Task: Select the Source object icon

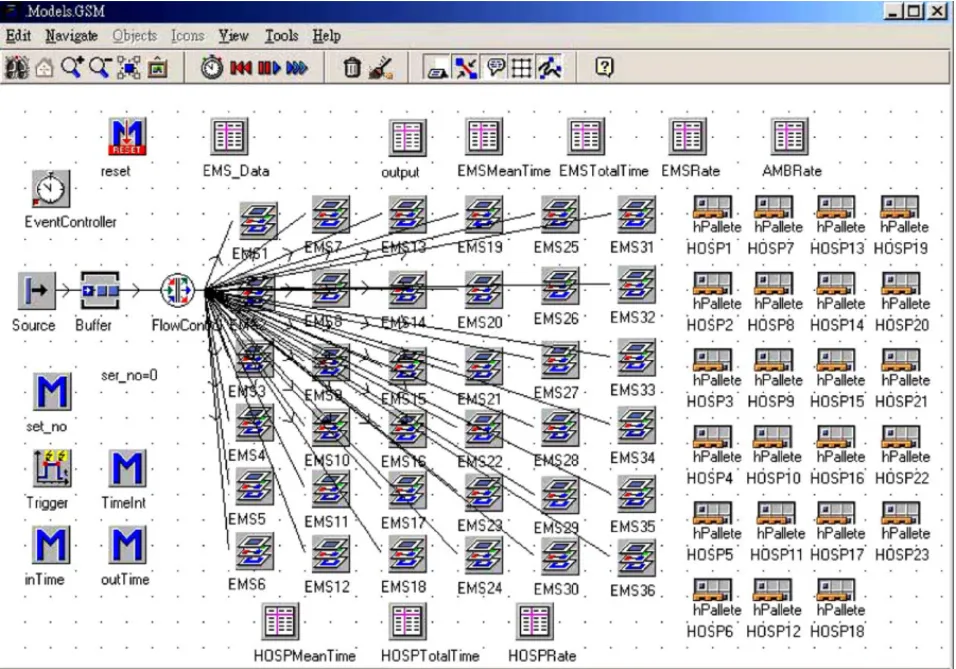Action: (36, 290)
